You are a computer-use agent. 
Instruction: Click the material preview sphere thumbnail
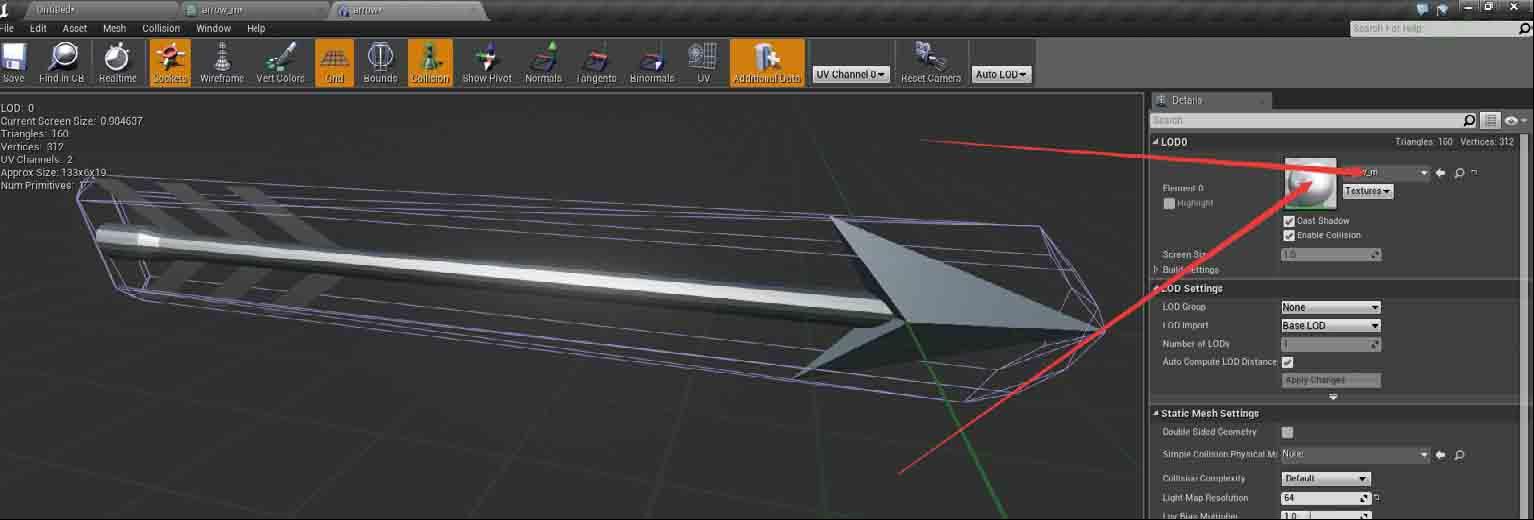tap(1311, 183)
